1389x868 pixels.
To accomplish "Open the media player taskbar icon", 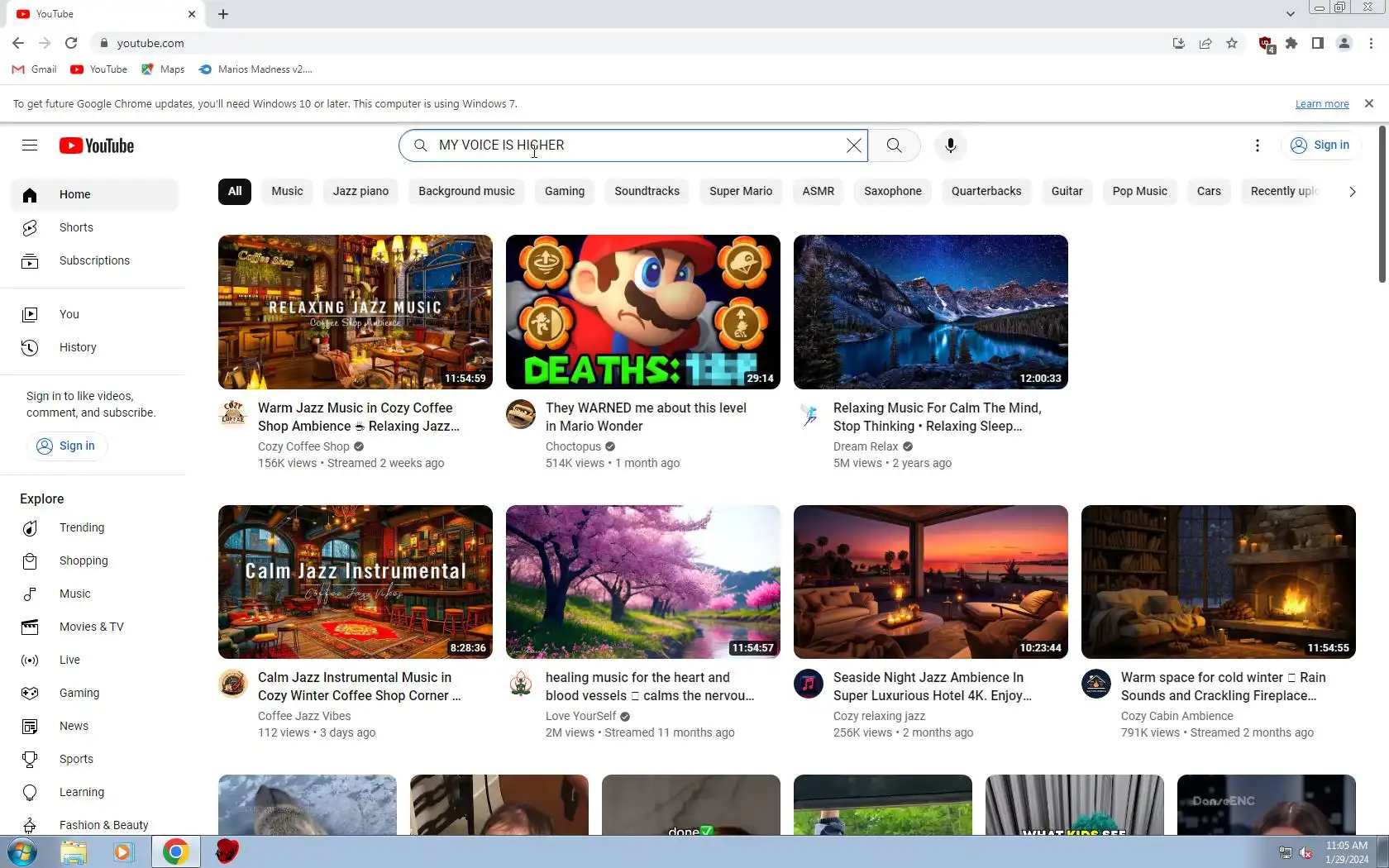I will point(122,852).
